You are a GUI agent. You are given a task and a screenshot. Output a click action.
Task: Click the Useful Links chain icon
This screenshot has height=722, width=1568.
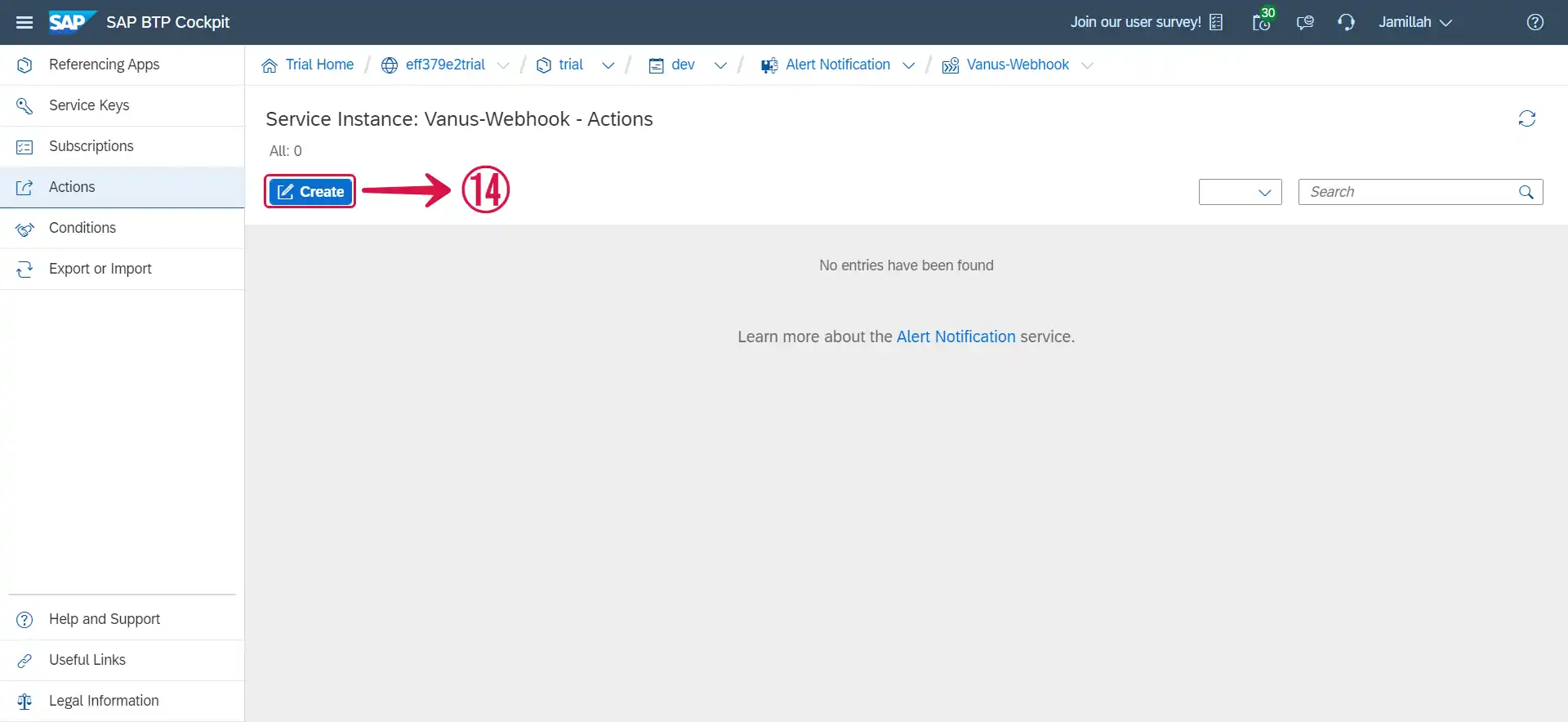pyautogui.click(x=24, y=660)
